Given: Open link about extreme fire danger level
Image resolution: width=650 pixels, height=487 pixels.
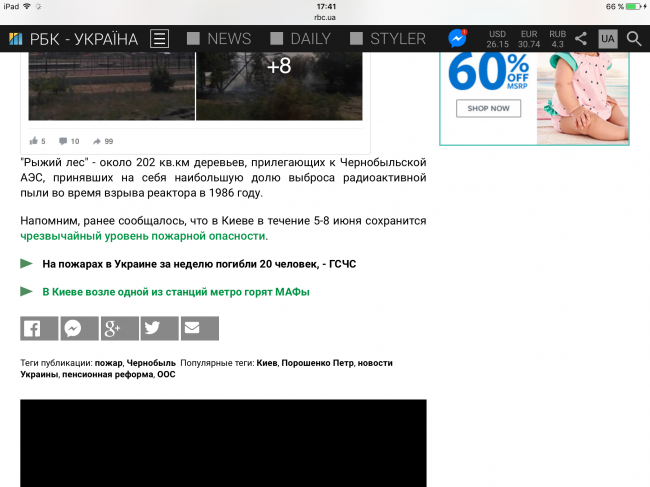Looking at the screenshot, I should click(x=143, y=236).
